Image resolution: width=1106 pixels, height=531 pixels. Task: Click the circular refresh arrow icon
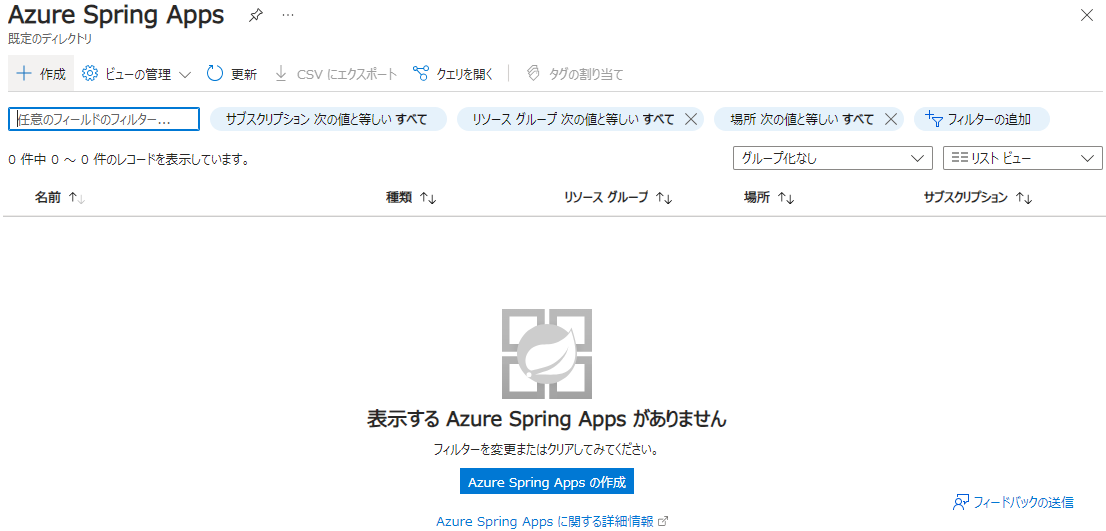(215, 73)
